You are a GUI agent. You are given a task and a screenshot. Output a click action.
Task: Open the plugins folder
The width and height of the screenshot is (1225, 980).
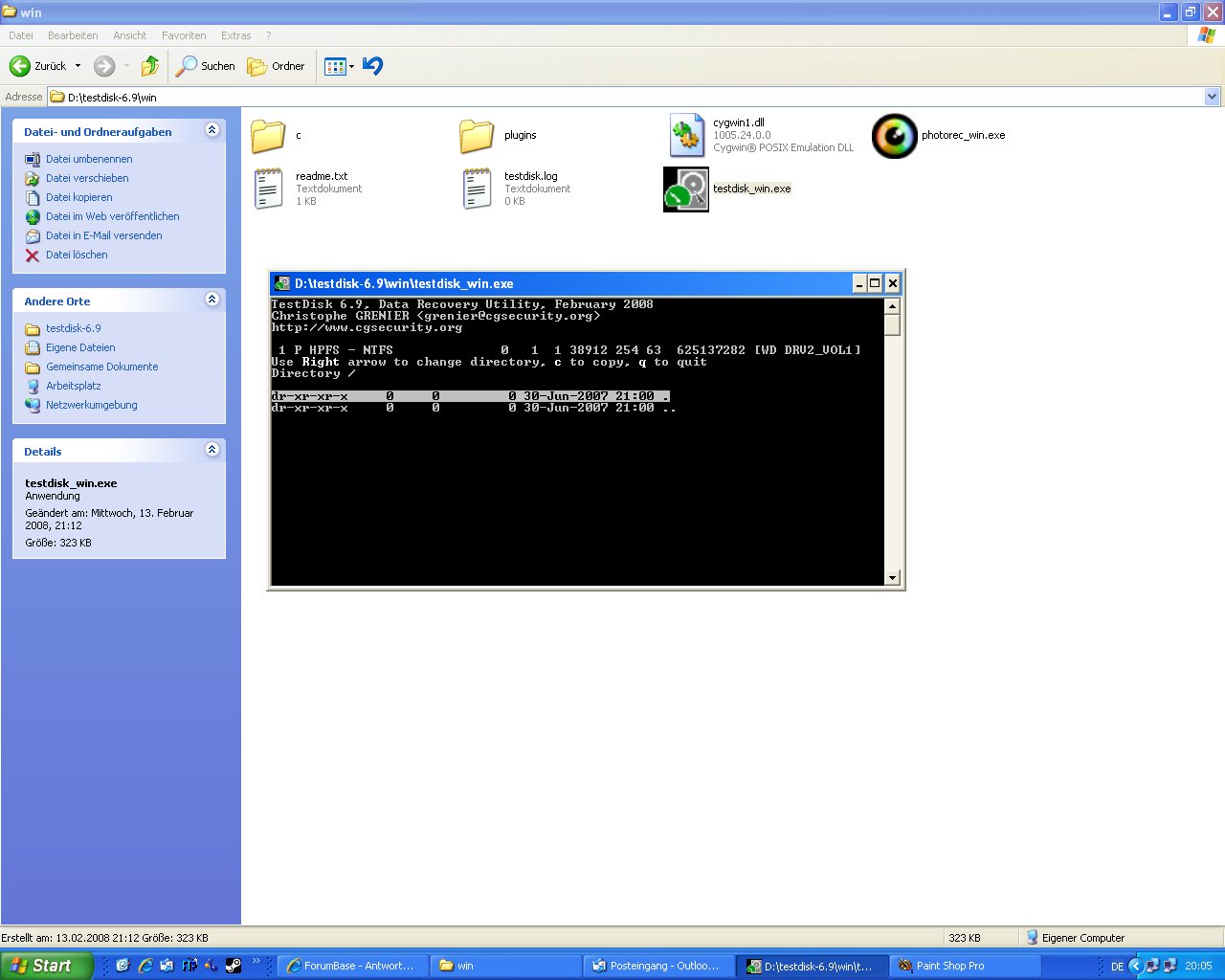coord(477,136)
